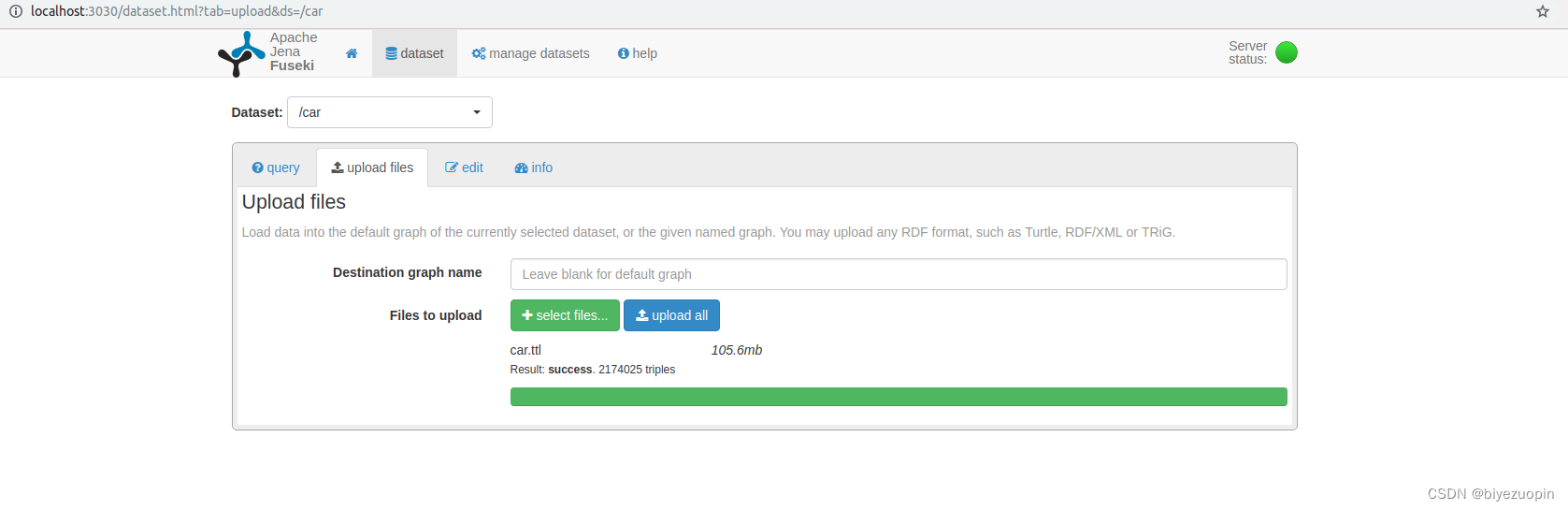Click the car.ttl file name
The width and height of the screenshot is (1568, 510).
coord(525,350)
